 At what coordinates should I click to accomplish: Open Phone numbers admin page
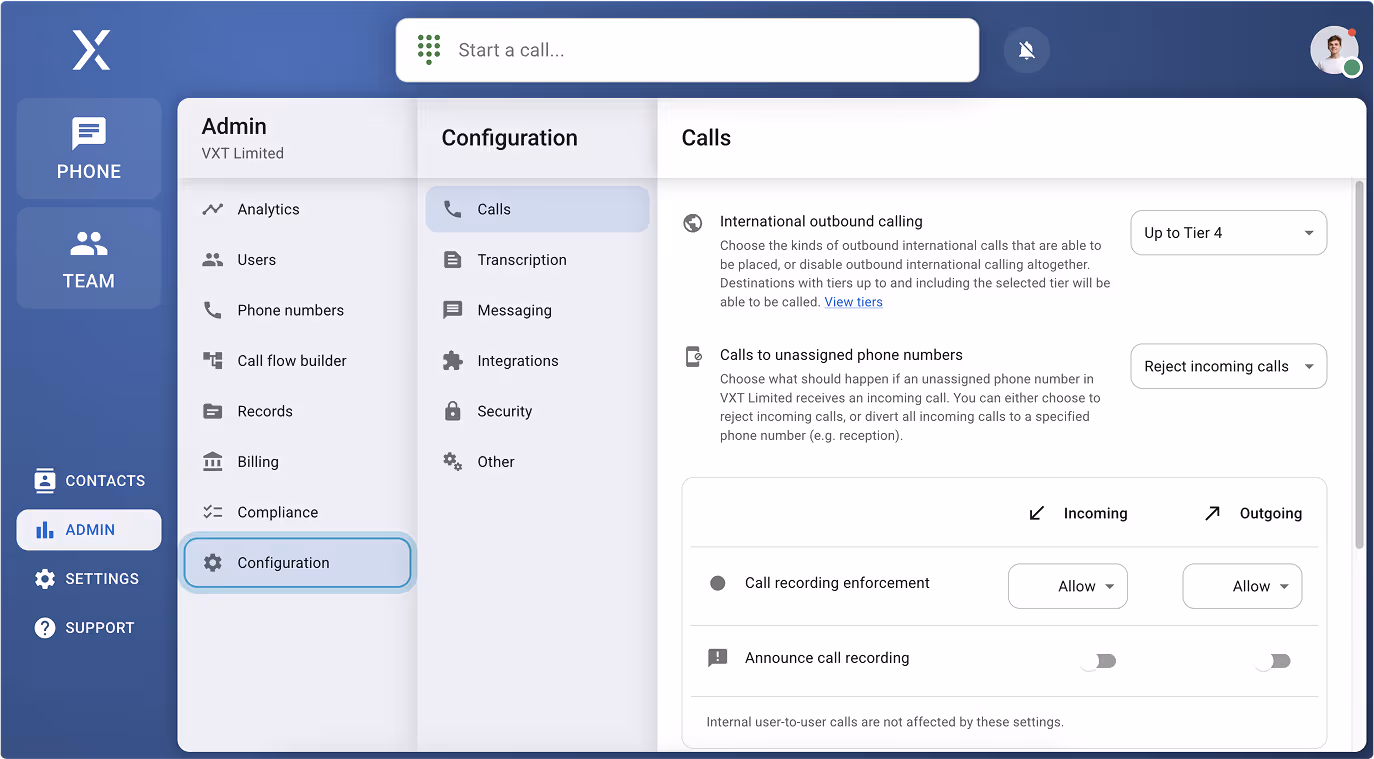pyautogui.click(x=297, y=310)
